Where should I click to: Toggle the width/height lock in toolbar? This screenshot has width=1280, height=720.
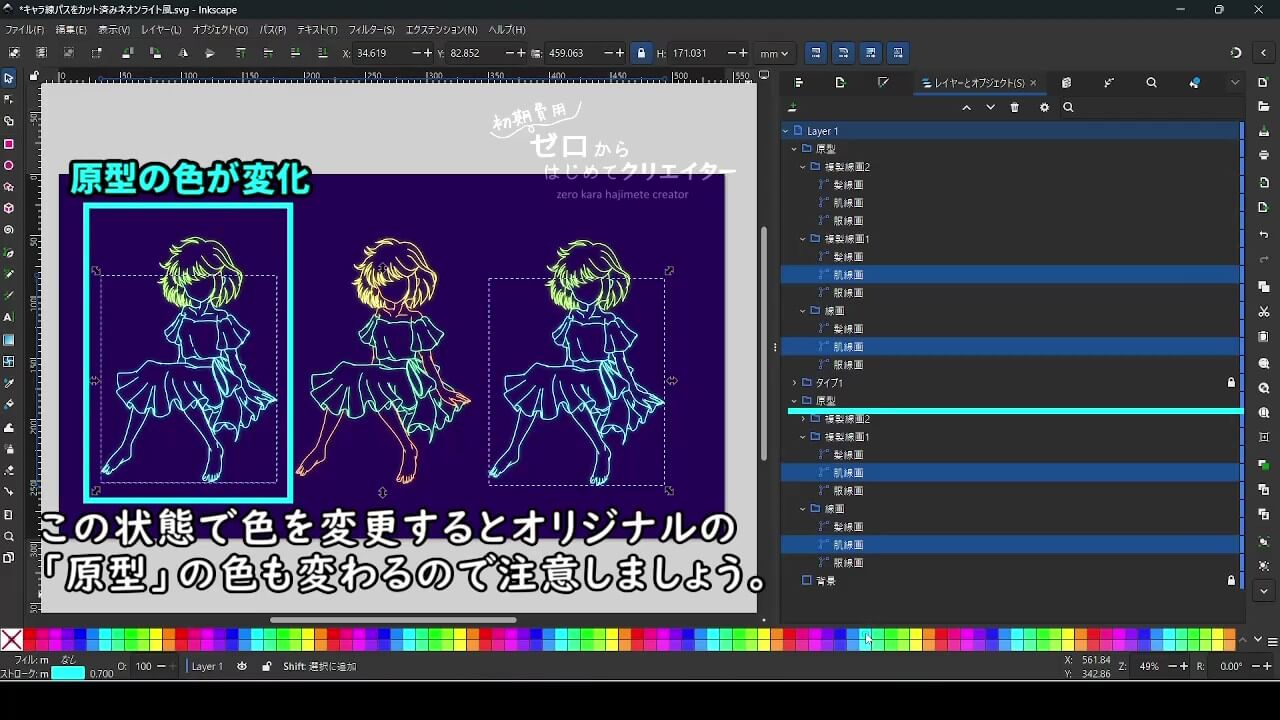coord(640,52)
